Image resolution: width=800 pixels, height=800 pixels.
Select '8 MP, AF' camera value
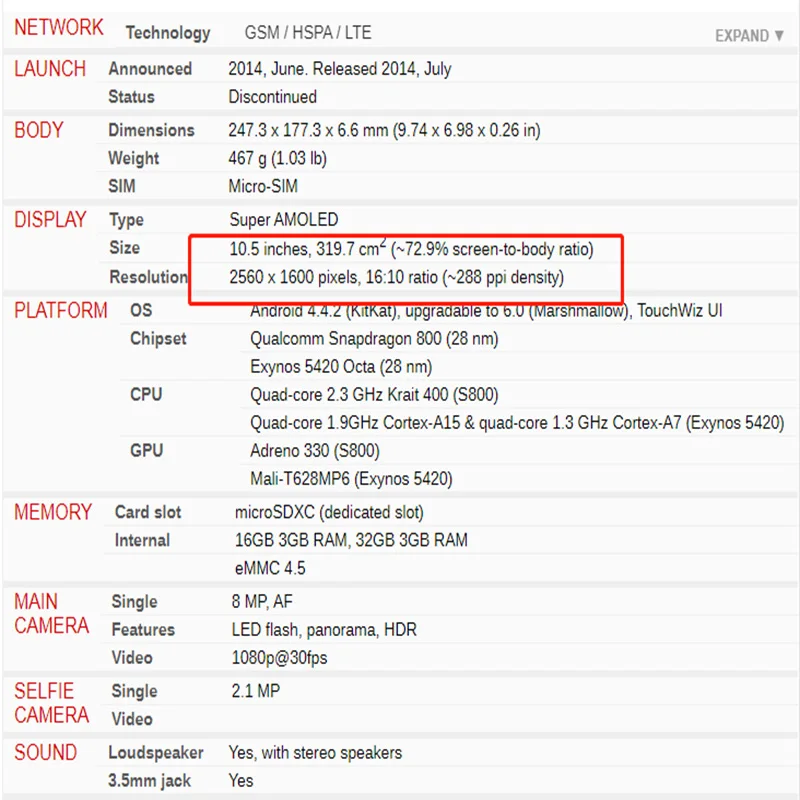point(262,602)
